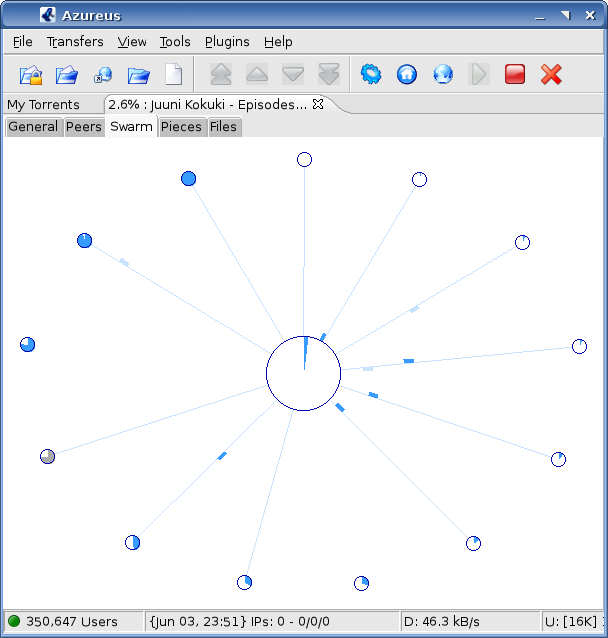Click the topmost empty peer node

[x=304, y=159]
